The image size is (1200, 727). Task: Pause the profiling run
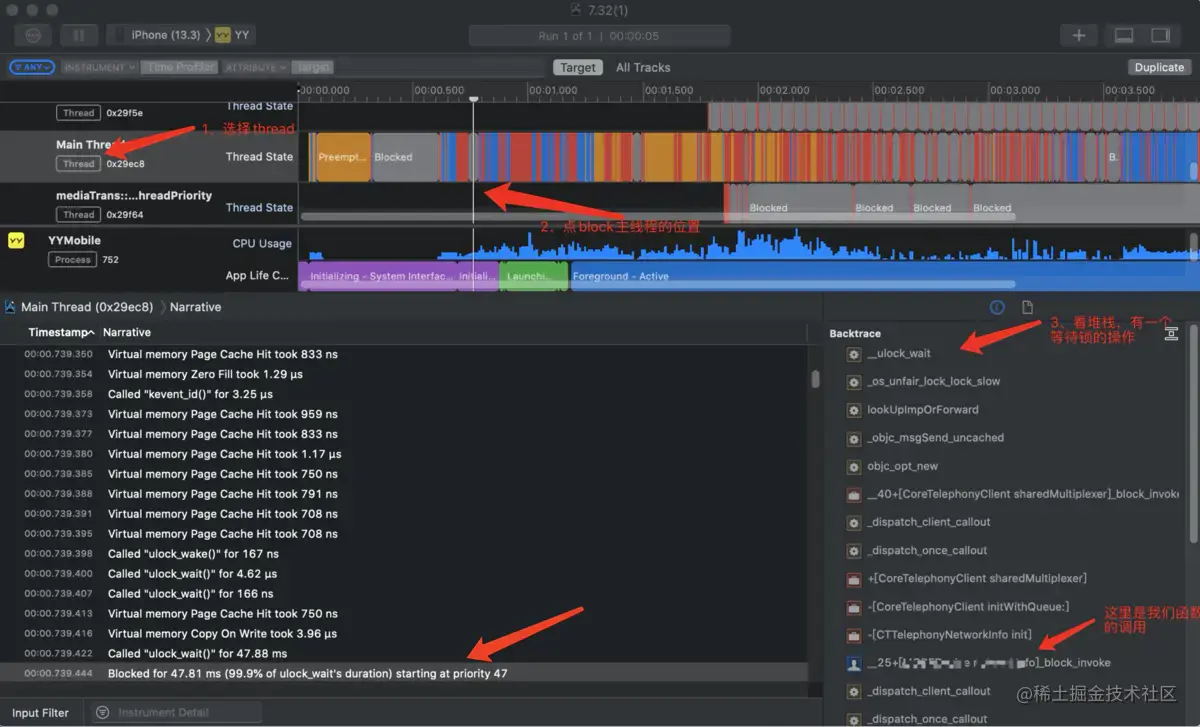click(x=79, y=35)
